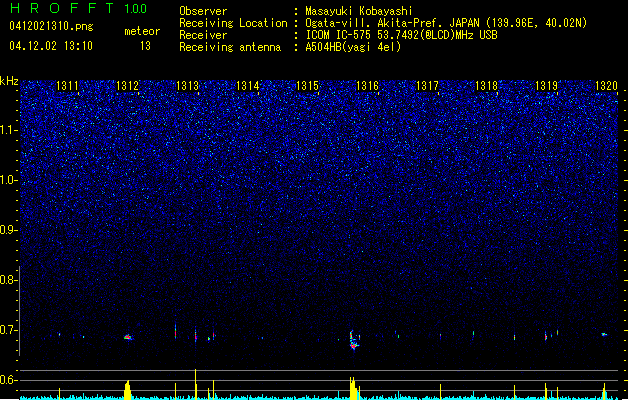Click the Receiving Location field label
The height and width of the screenshot is (400, 629).
click(x=233, y=23)
